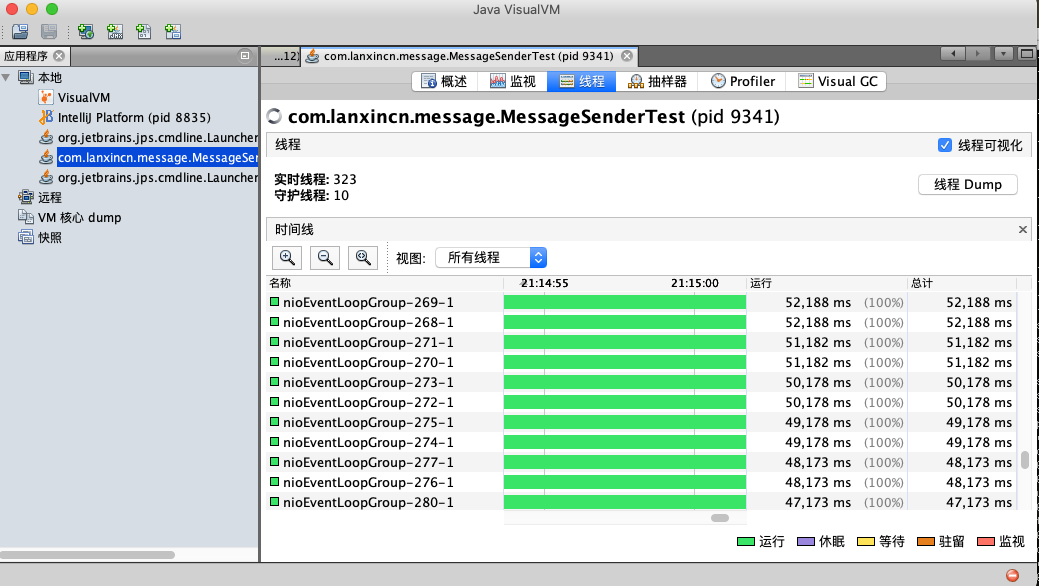
Task: Open the 抽样器 tab
Action: [657, 81]
